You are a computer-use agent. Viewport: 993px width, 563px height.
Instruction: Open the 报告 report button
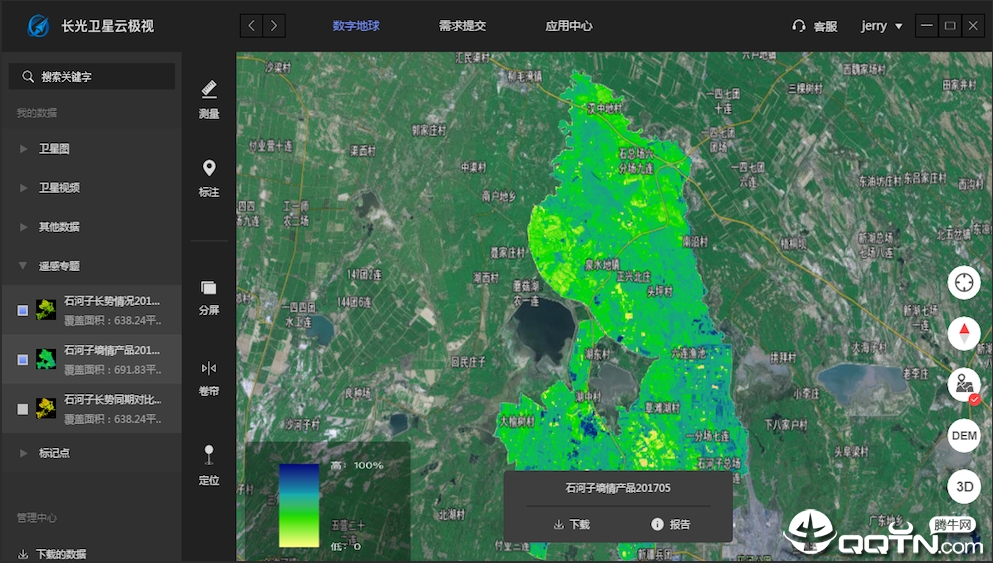(670, 524)
